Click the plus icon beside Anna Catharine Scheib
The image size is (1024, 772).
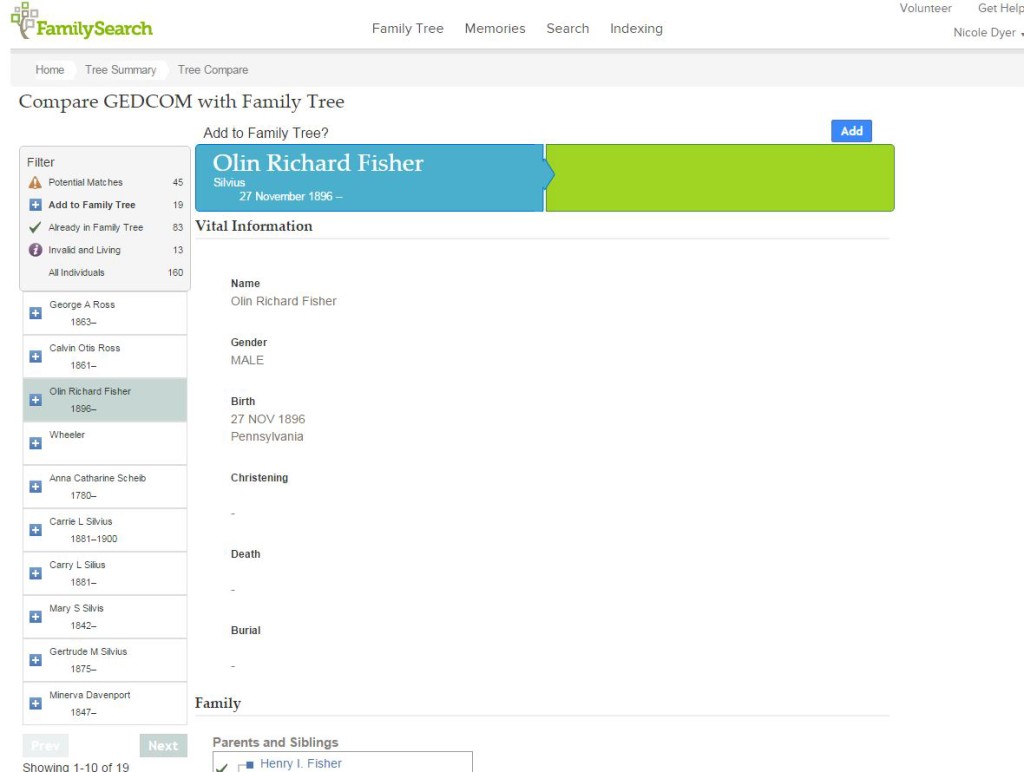click(x=36, y=487)
